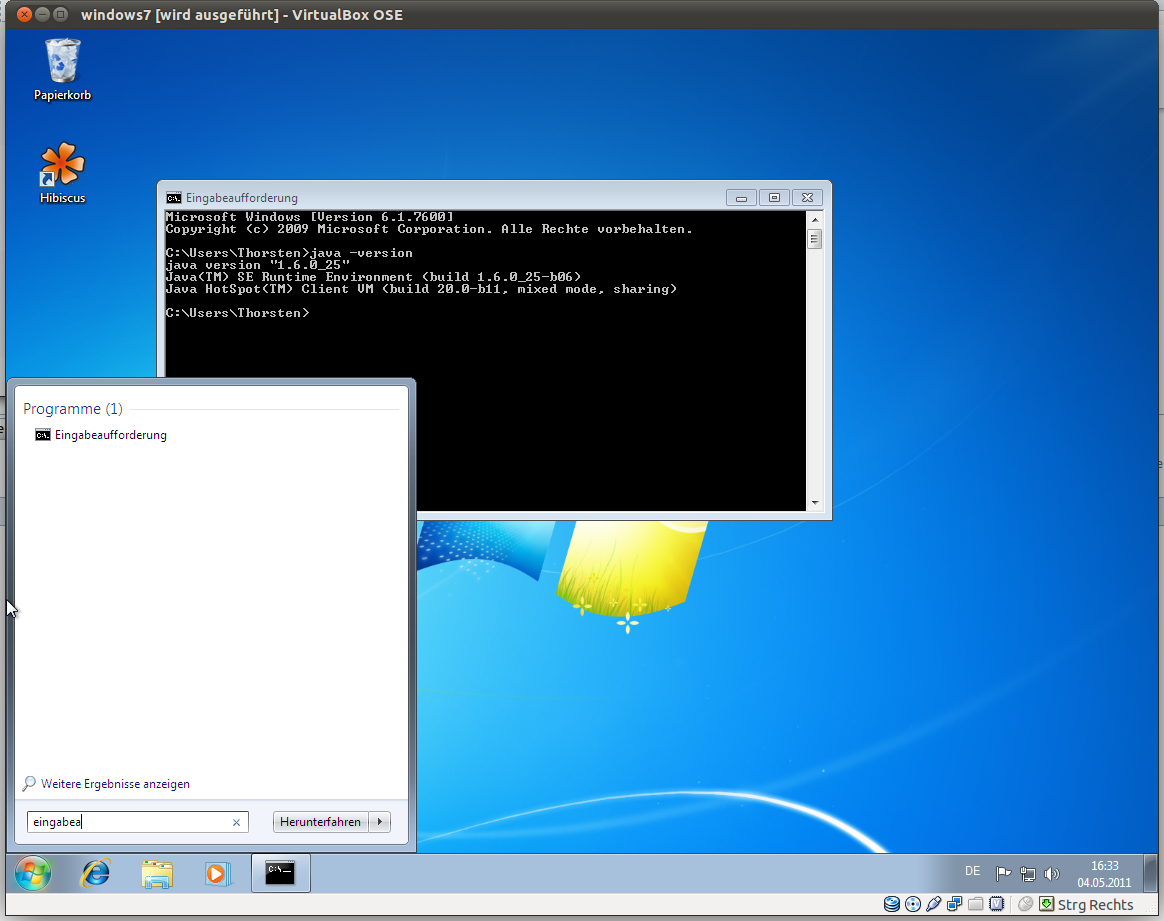Click the VirtualBox host key green arrow icon
Image resolution: width=1164 pixels, height=921 pixels.
[x=1046, y=904]
